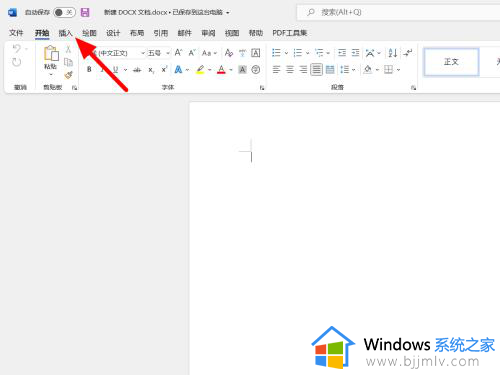Click the Cut scissors icon
The image size is (500, 375).
click(x=68, y=49)
